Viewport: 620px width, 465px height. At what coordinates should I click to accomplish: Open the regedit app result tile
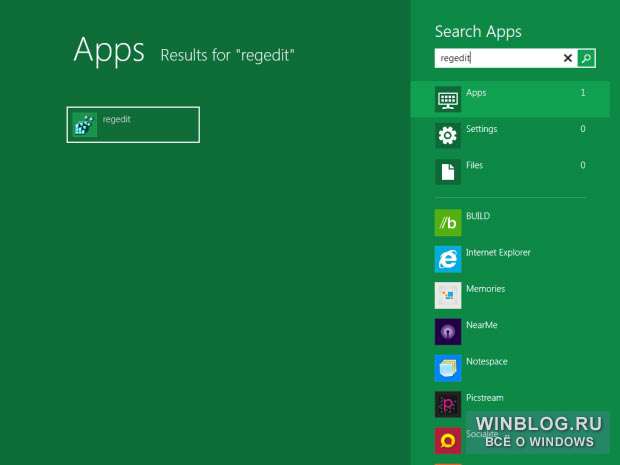[x=133, y=125]
